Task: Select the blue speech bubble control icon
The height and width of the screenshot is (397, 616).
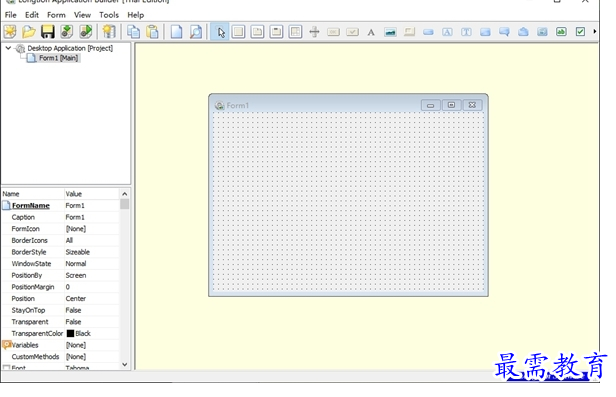Action: point(504,32)
